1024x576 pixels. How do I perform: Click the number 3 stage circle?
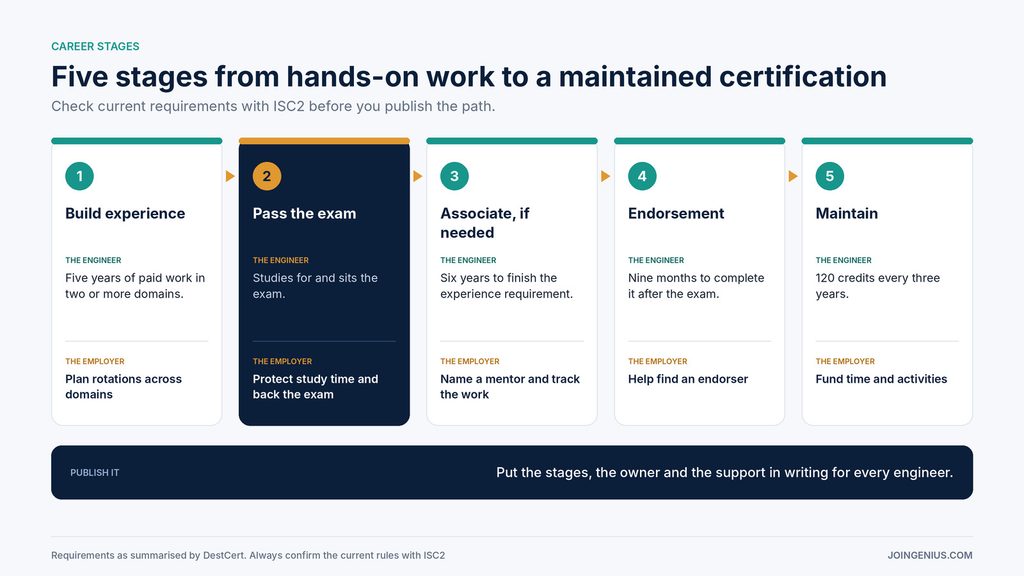click(x=455, y=176)
